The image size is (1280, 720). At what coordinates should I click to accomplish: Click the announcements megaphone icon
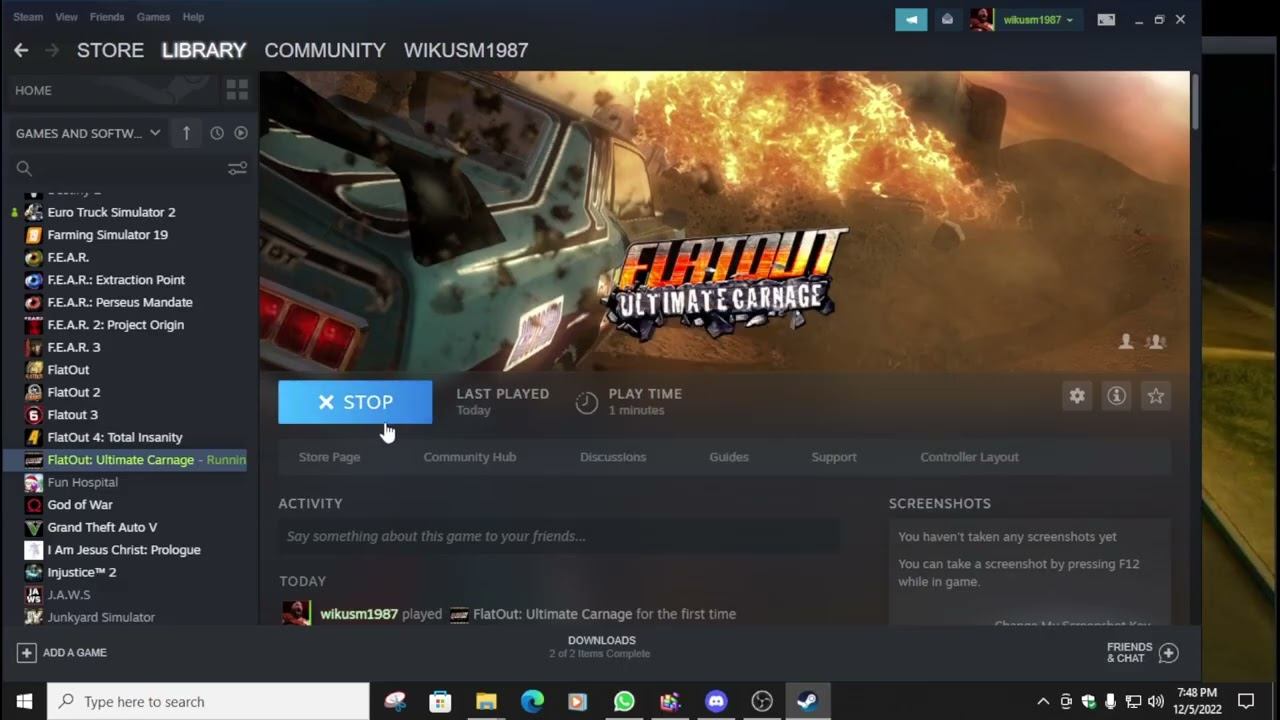[x=911, y=19]
